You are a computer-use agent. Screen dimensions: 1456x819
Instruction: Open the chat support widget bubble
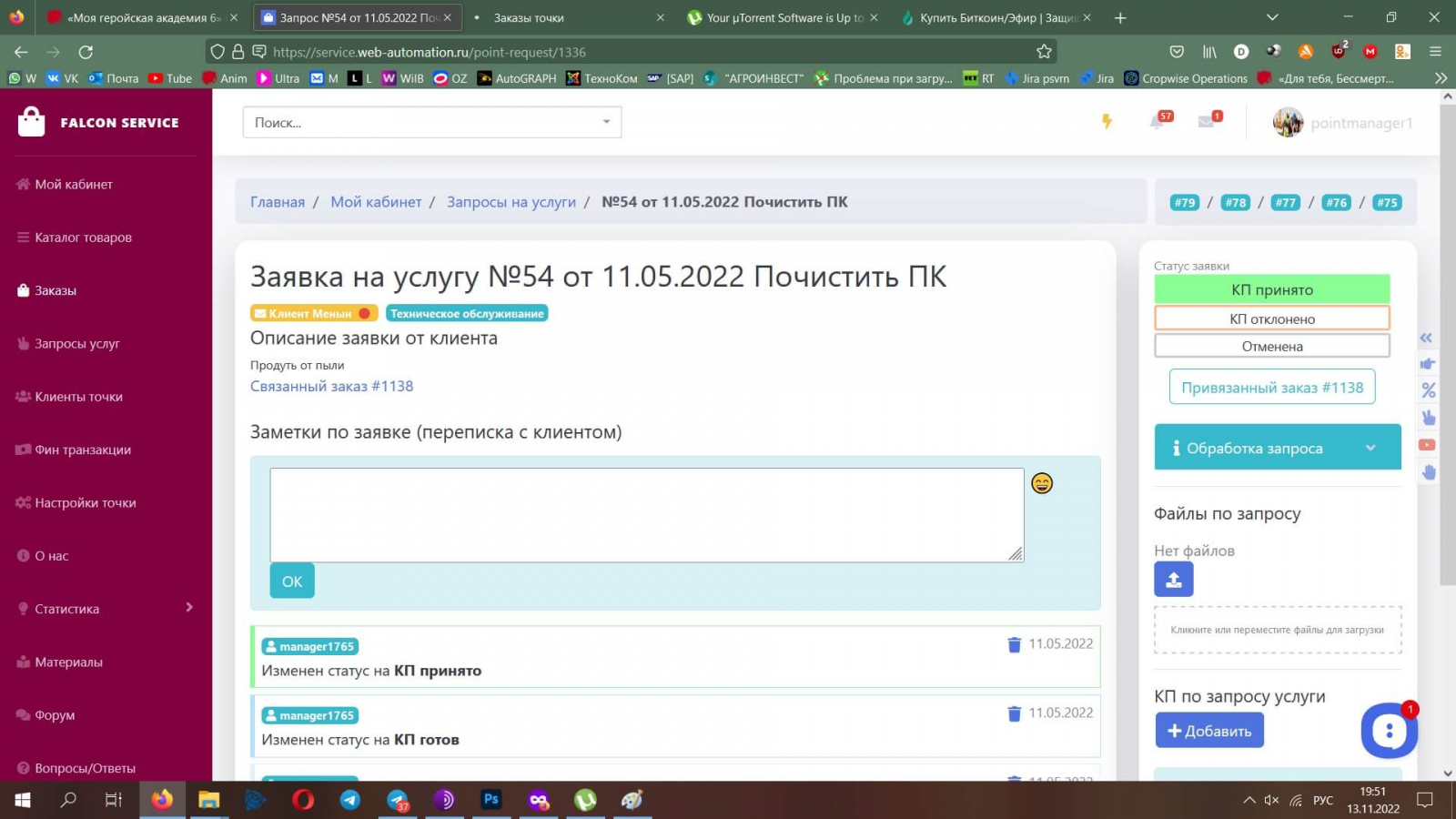[1389, 730]
